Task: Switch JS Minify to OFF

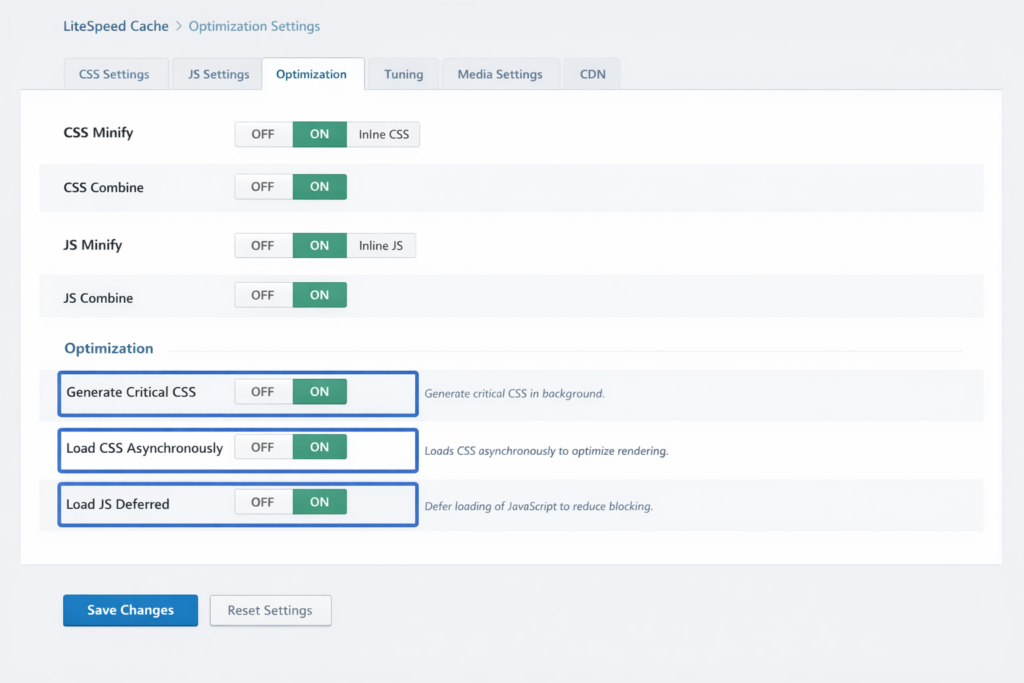Action: pos(263,245)
